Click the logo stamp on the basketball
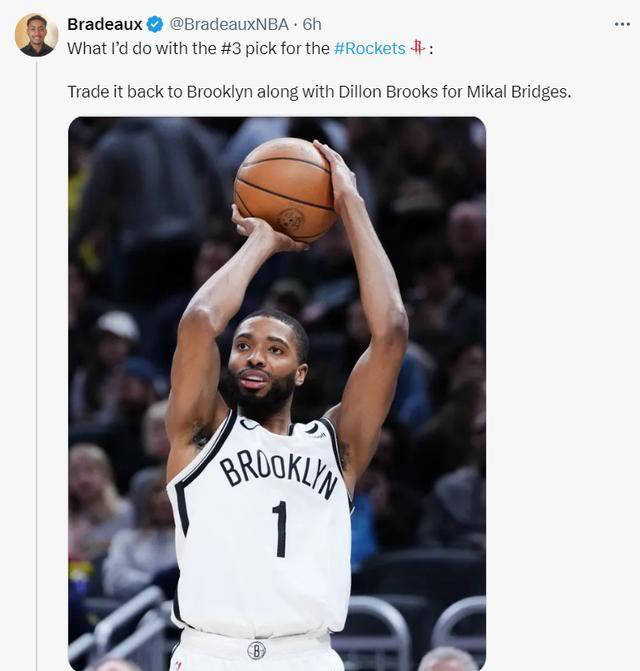 (x=292, y=220)
